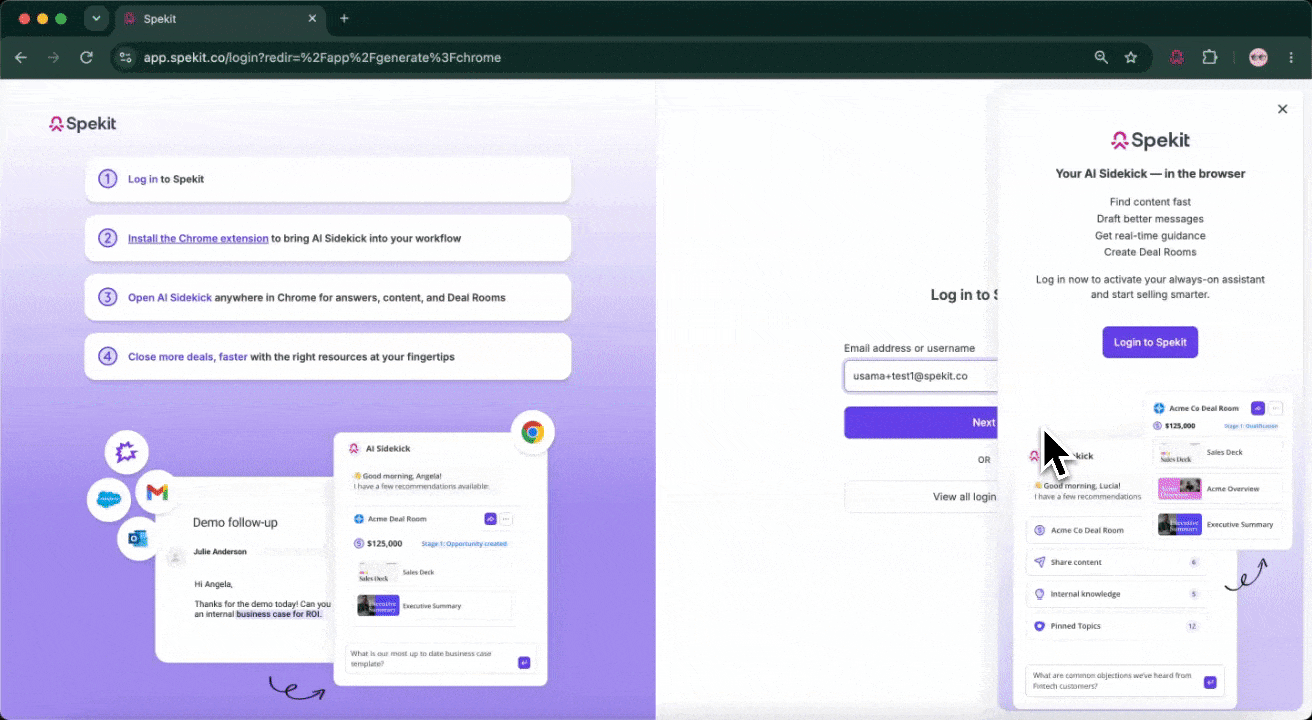Reload the page with the refresh icon
The image size is (1312, 720).
pos(86,57)
